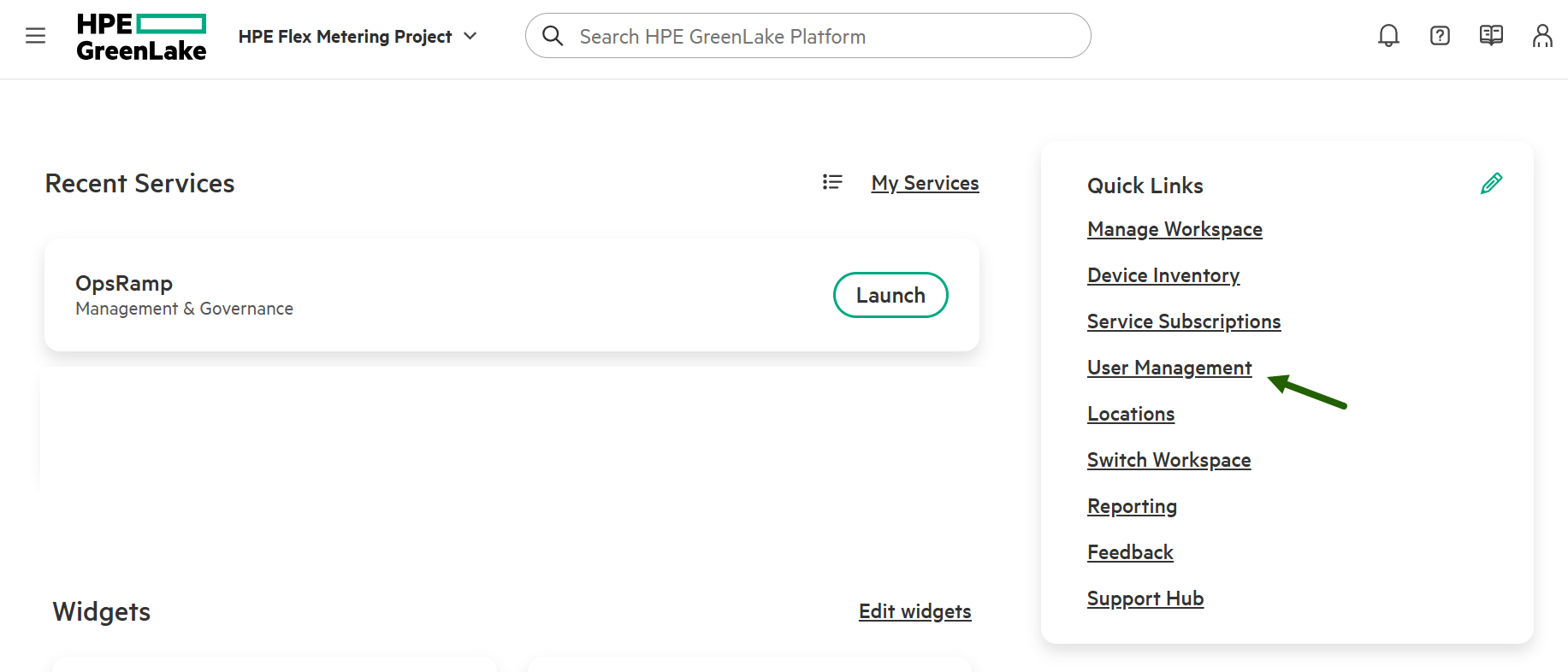Open the Manage Workspace quick link
This screenshot has width=1568, height=672.
pyautogui.click(x=1175, y=229)
